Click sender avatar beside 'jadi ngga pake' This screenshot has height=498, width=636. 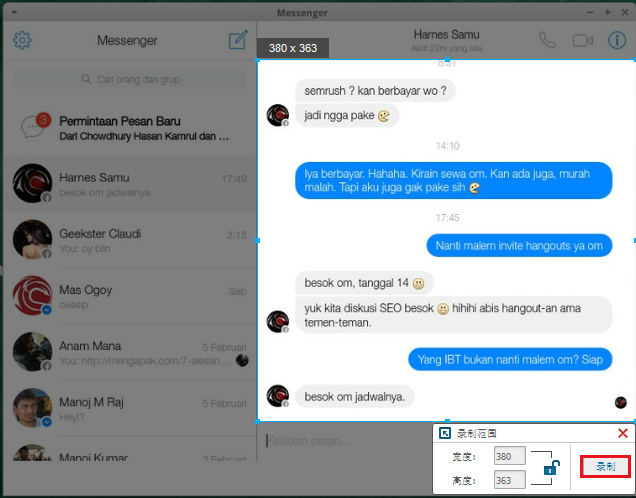(x=278, y=115)
